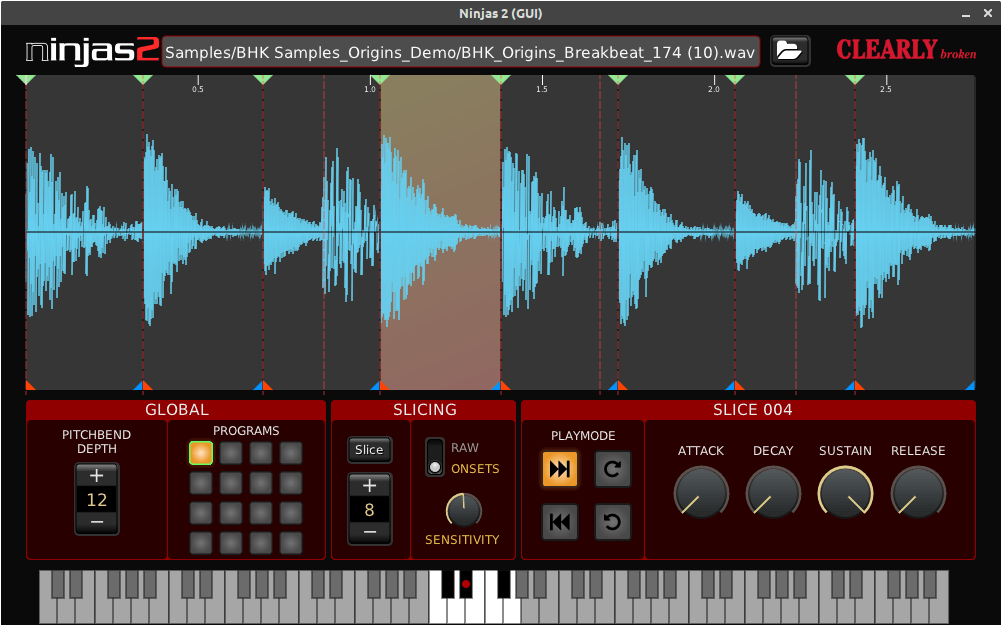Activate the reverse playback playmode icon
The height and width of the screenshot is (626, 1002).
click(x=560, y=521)
